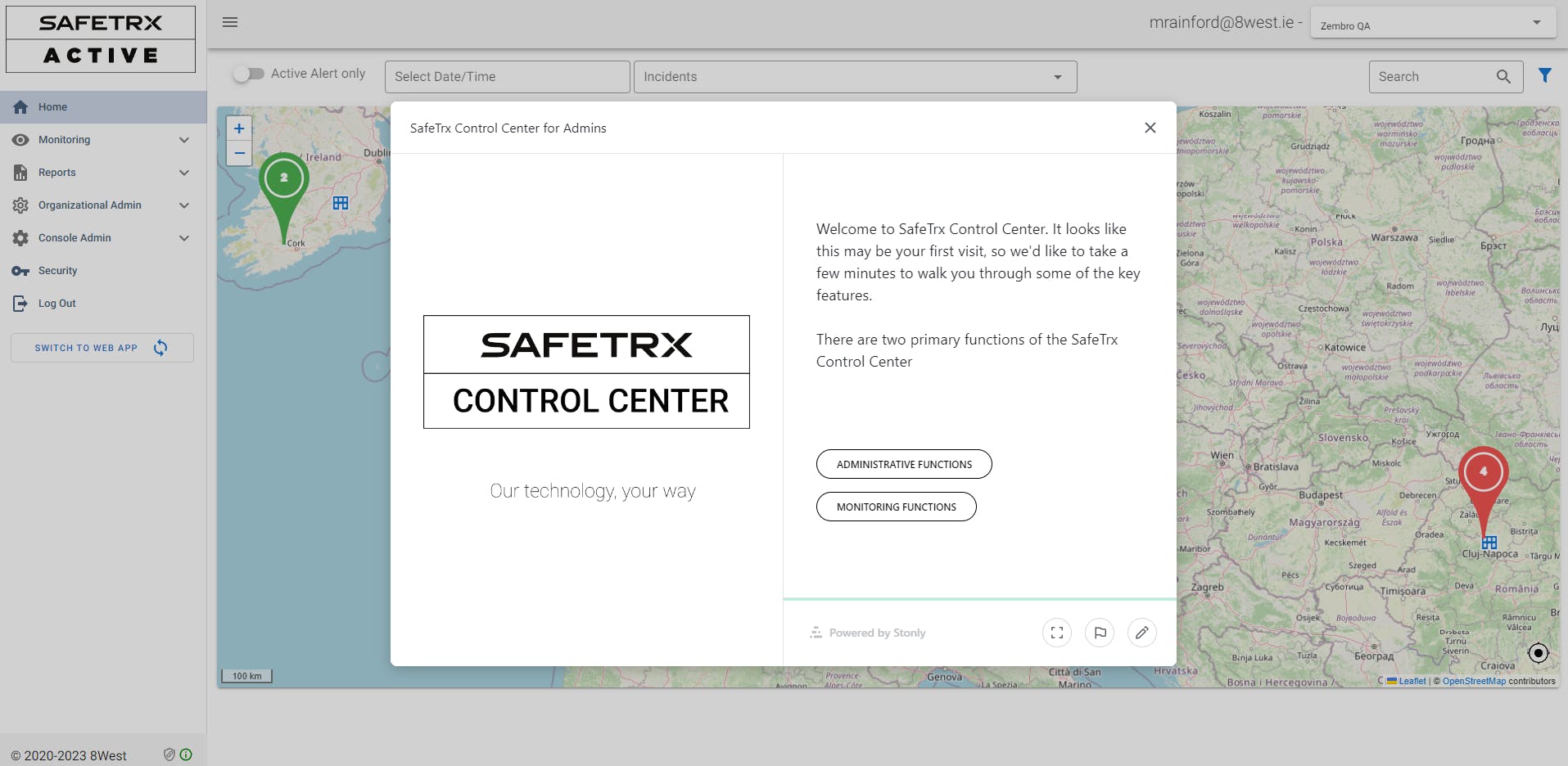Open the blue filter funnel icon

coord(1545,75)
